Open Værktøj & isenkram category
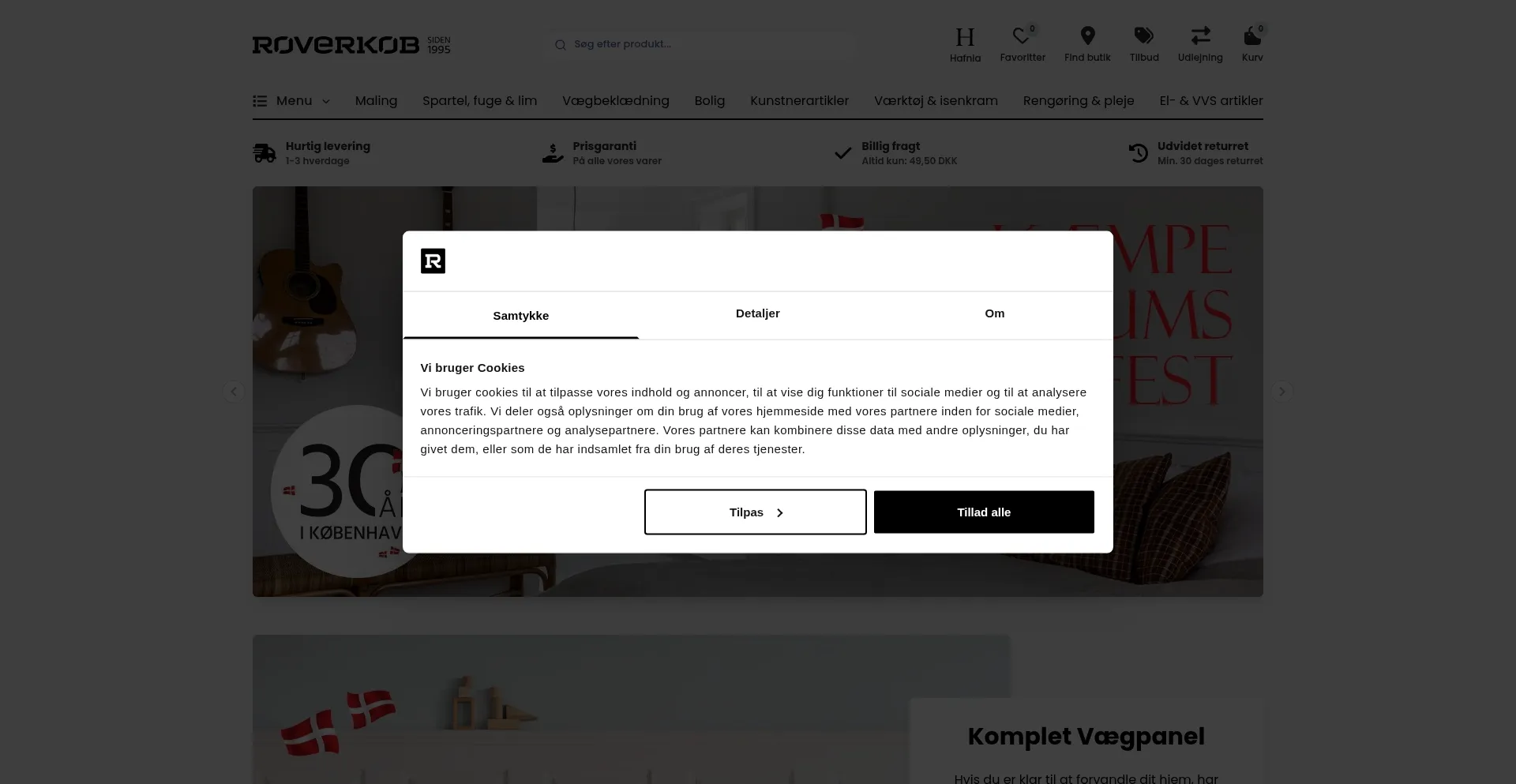This screenshot has width=1516, height=784. pos(936,101)
